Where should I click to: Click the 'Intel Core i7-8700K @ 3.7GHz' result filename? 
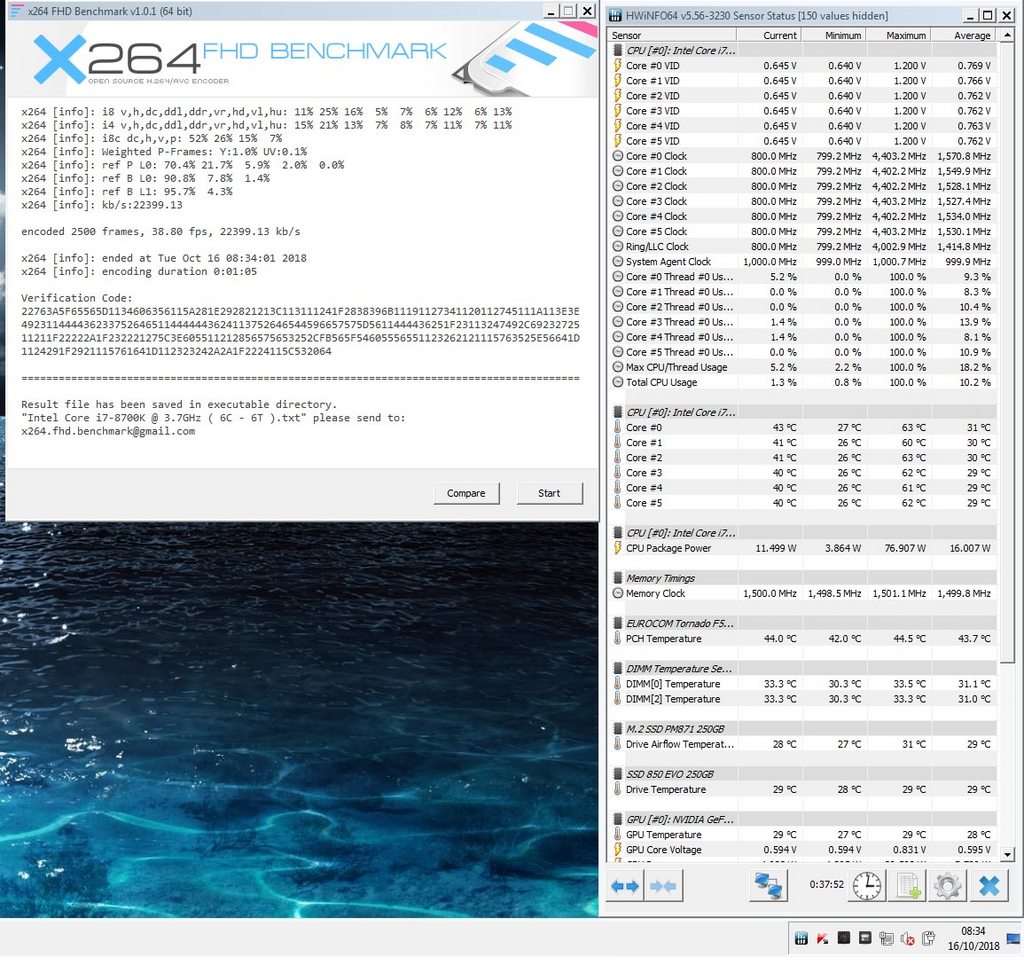tap(163, 417)
